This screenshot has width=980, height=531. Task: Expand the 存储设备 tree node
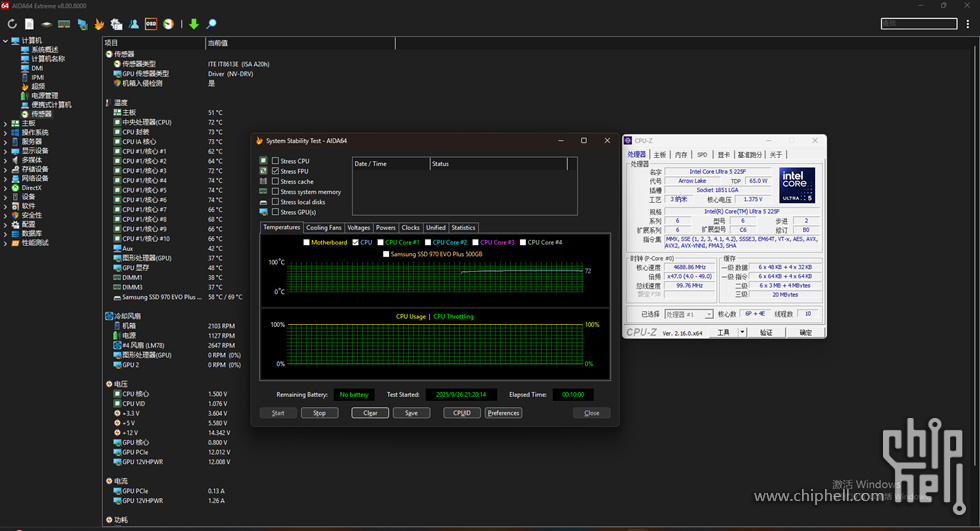coord(5,169)
